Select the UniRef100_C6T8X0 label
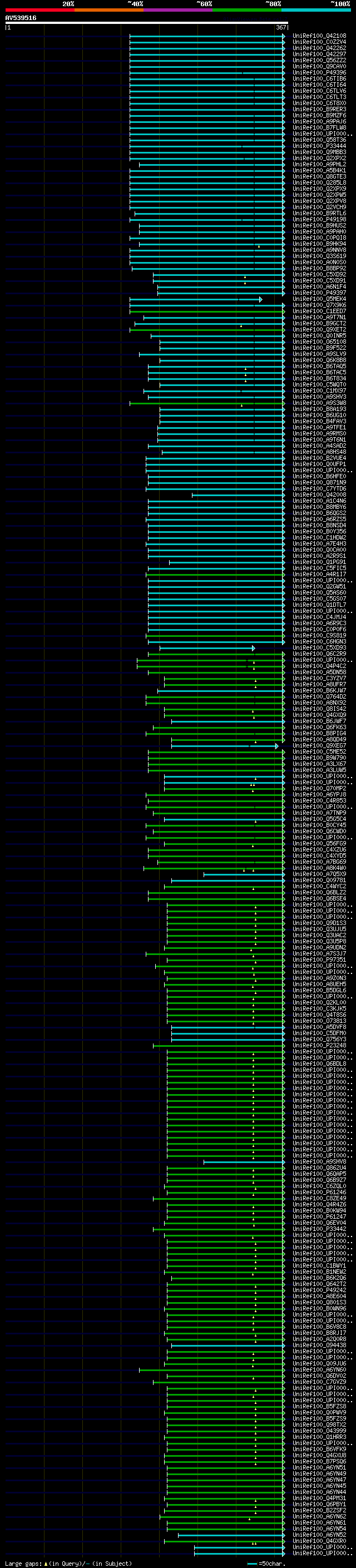Viewport: 356px width, 1568px height. tap(319, 103)
